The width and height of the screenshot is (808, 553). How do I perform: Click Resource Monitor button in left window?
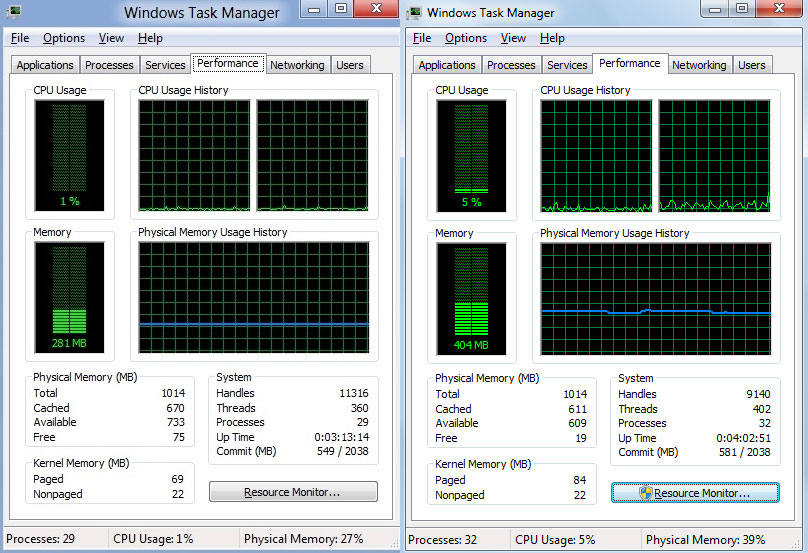(293, 492)
